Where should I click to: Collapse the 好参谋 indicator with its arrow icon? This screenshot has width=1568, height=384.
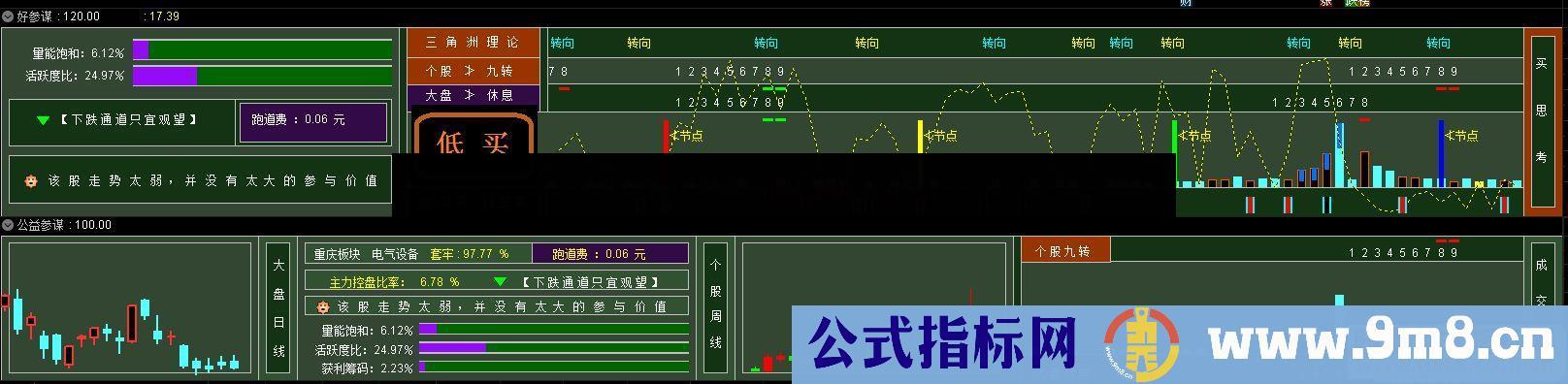point(8,16)
